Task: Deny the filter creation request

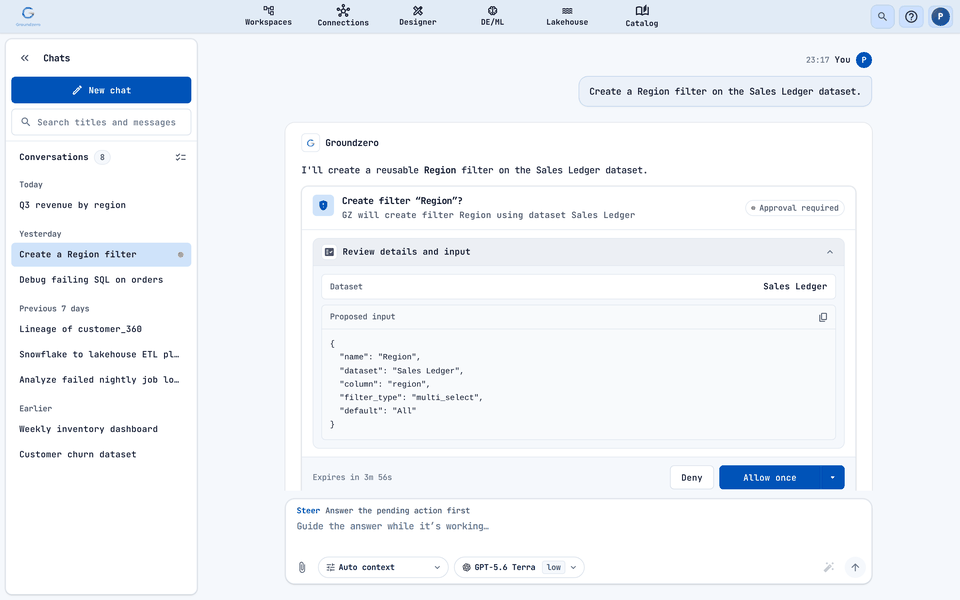Action: (692, 478)
